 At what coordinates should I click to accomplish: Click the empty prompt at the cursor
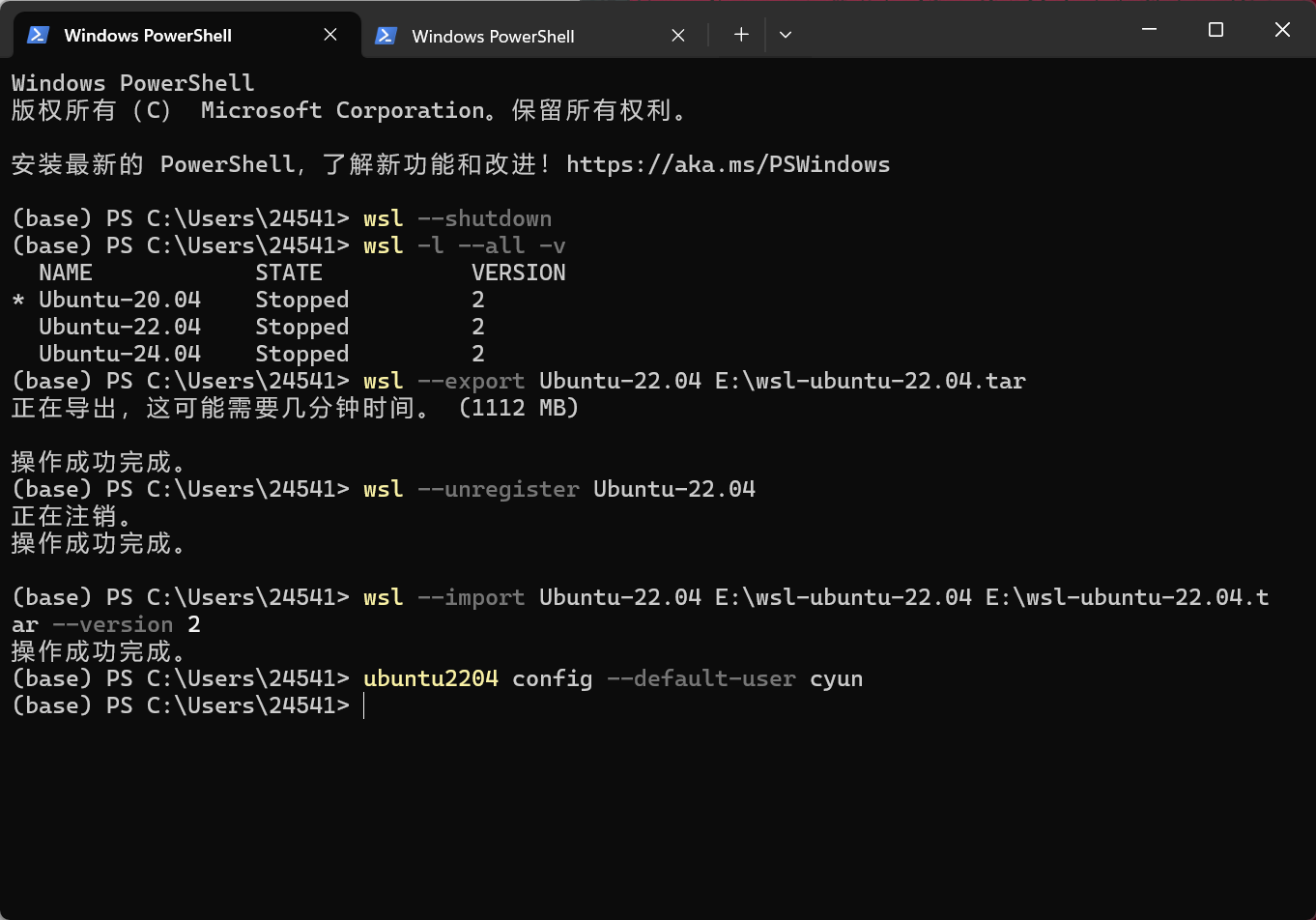(364, 705)
